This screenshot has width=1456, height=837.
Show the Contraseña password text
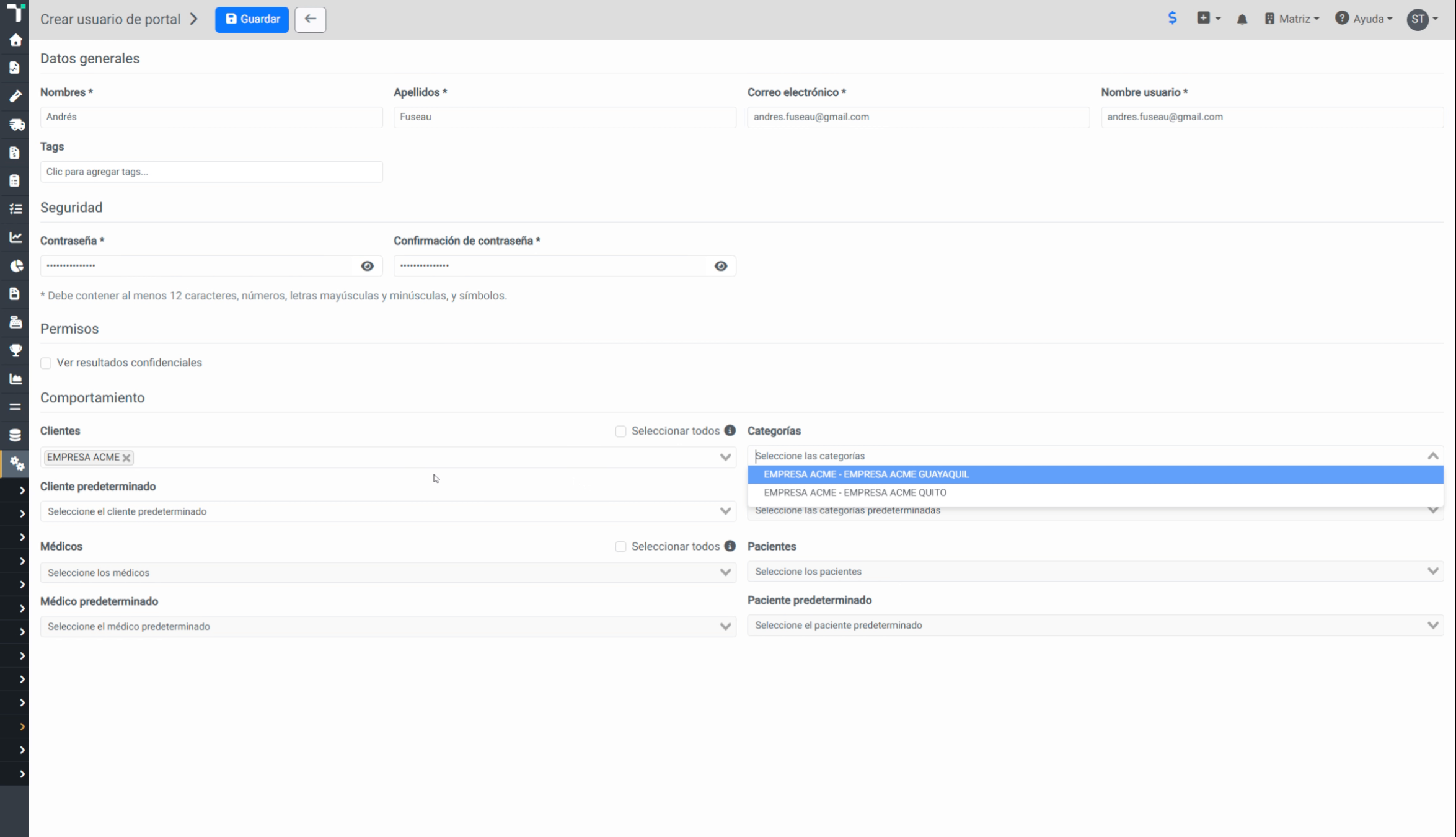[367, 266]
